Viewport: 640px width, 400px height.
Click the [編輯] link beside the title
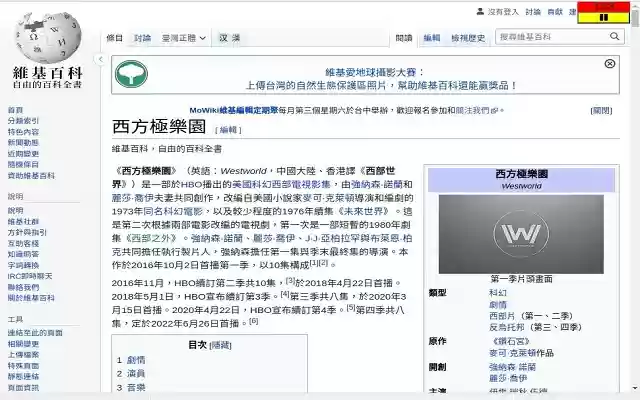(228, 130)
